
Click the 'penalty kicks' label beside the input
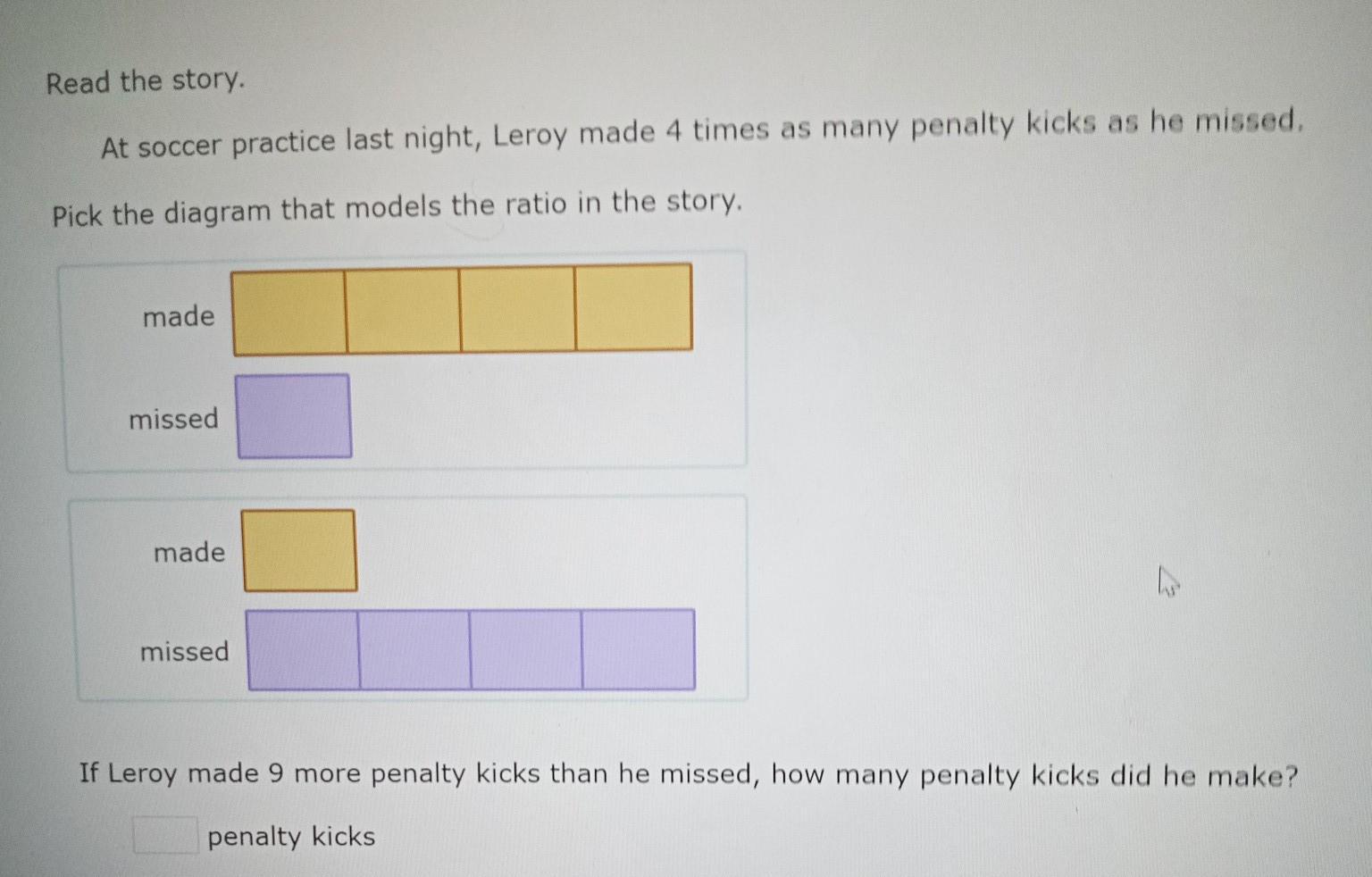point(291,837)
